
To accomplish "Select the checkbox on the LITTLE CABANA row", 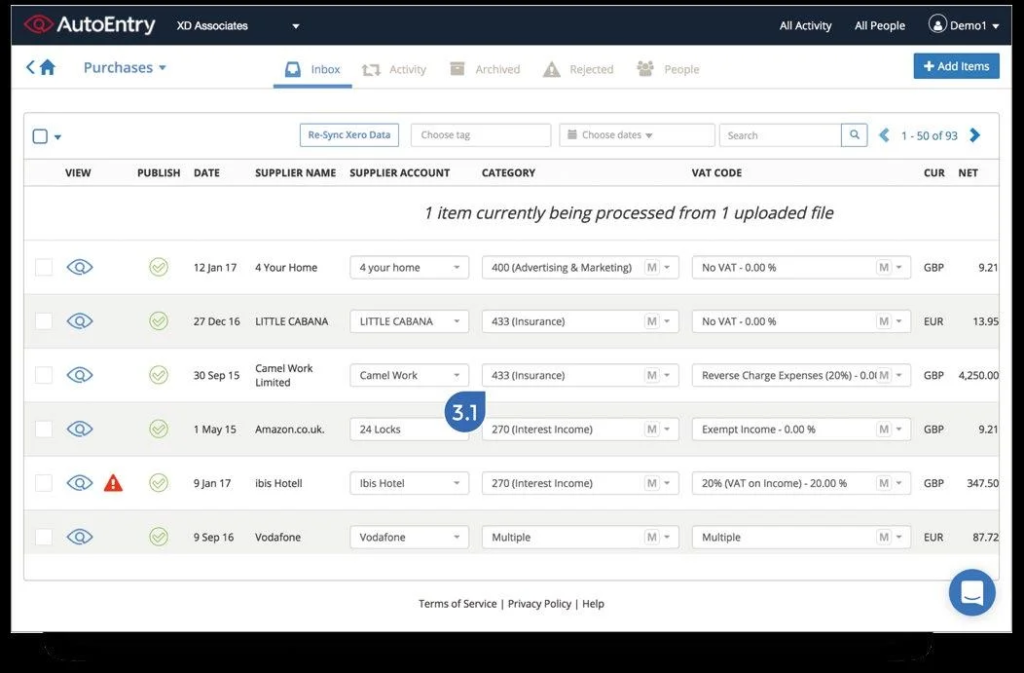I will pyautogui.click(x=43, y=320).
